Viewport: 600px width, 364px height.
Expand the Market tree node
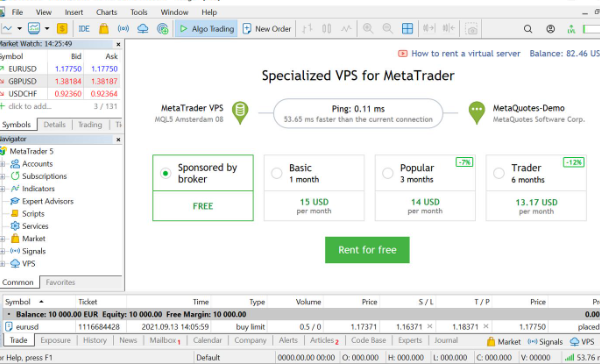point(3,239)
